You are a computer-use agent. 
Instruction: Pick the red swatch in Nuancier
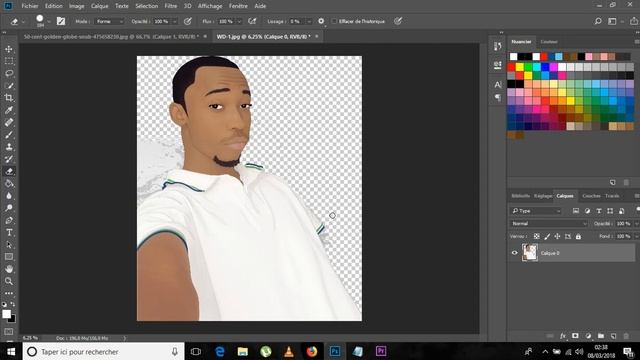[511, 67]
